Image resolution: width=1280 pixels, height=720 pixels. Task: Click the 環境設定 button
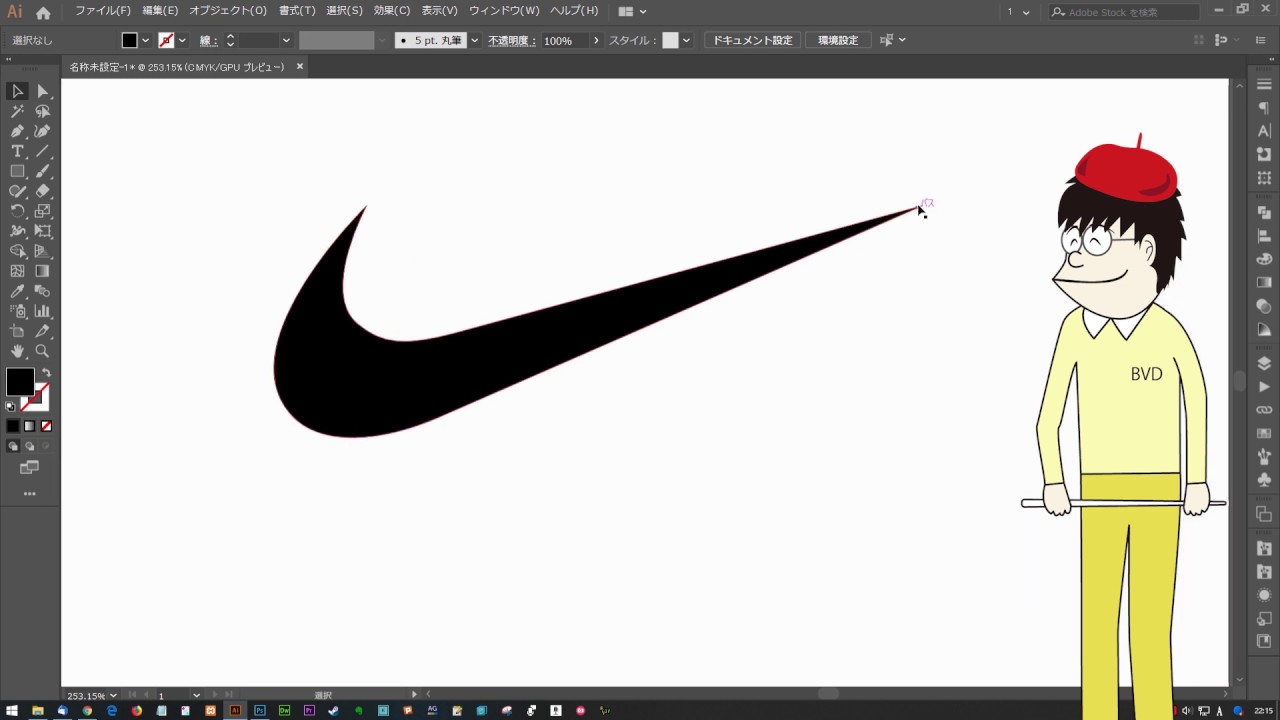pos(838,40)
